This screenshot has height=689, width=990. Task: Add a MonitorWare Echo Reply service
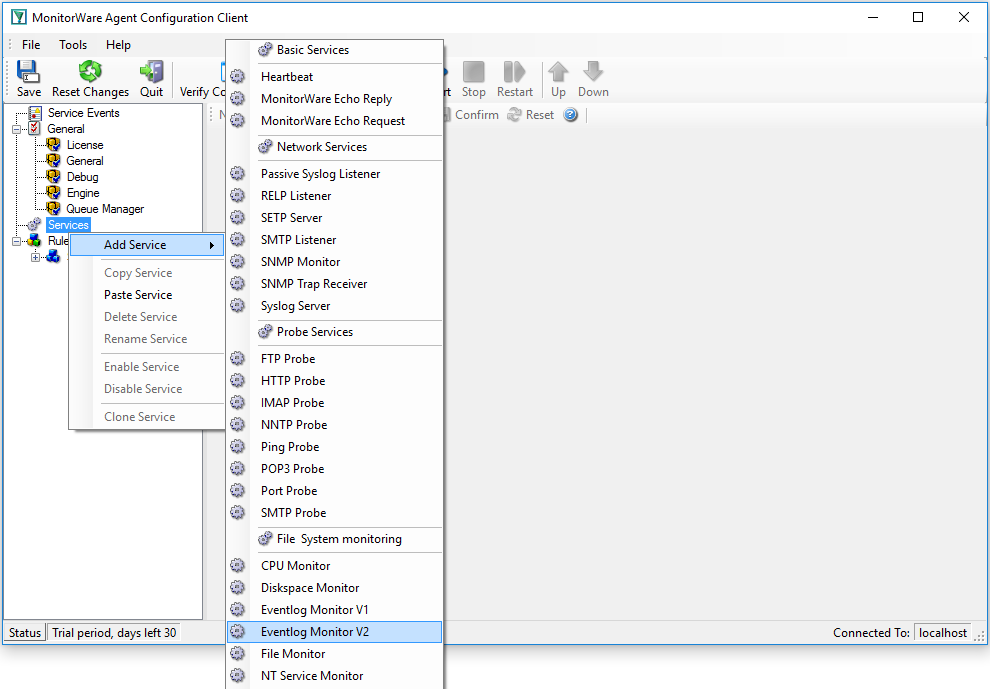click(x=335, y=99)
